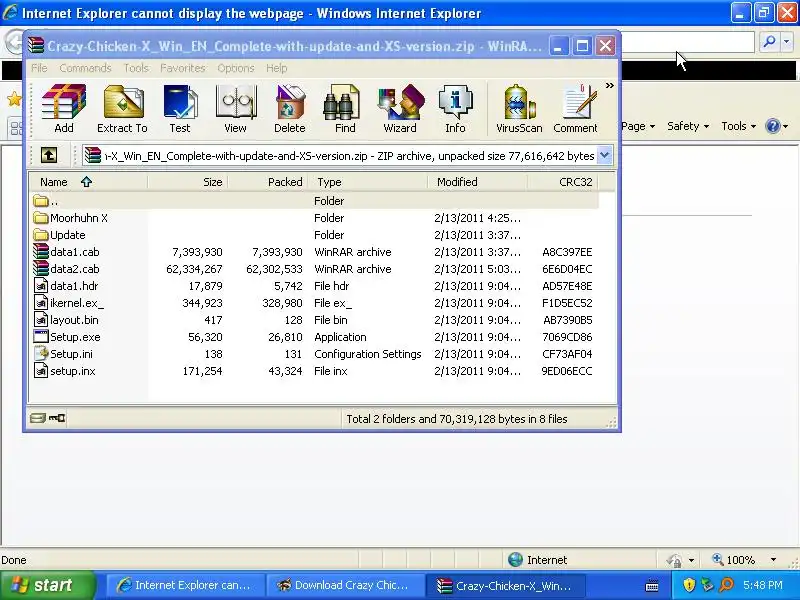Click the data1.cab archive icon

pos(41,252)
